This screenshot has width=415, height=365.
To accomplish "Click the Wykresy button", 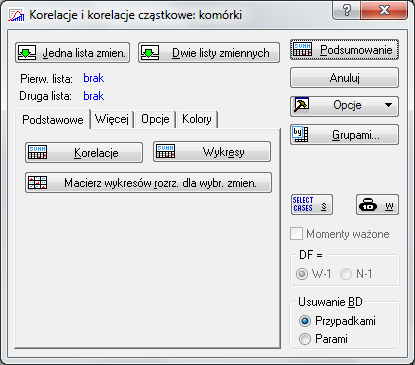I will tap(212, 152).
